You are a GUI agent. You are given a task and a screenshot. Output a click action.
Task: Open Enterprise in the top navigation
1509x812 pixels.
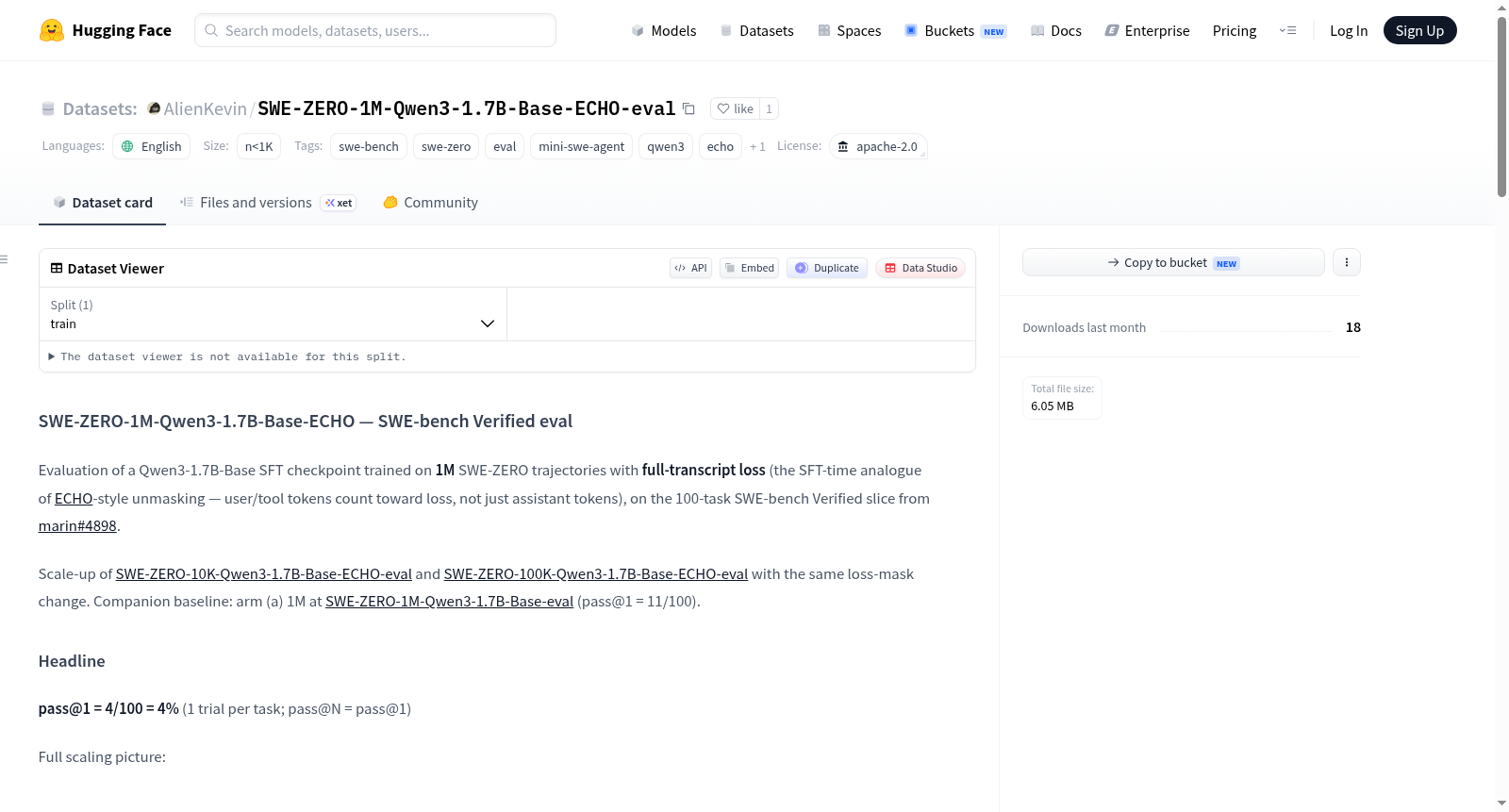[x=1147, y=30]
